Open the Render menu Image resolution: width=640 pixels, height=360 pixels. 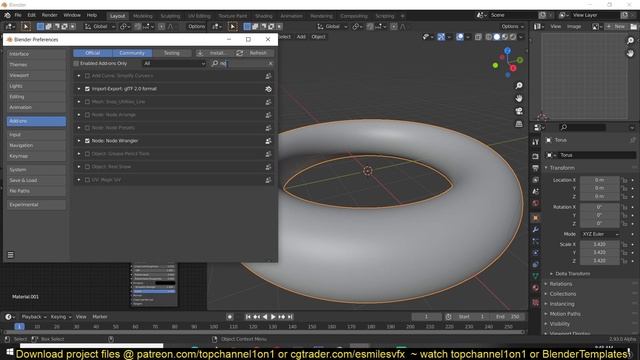pyautogui.click(x=50, y=15)
